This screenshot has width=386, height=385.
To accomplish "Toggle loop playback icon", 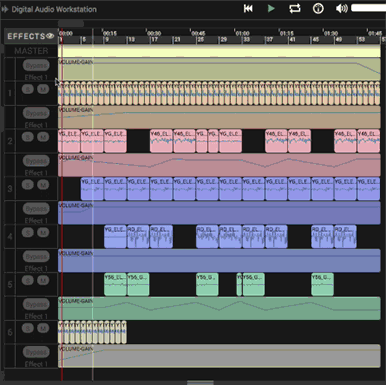I will coord(295,9).
